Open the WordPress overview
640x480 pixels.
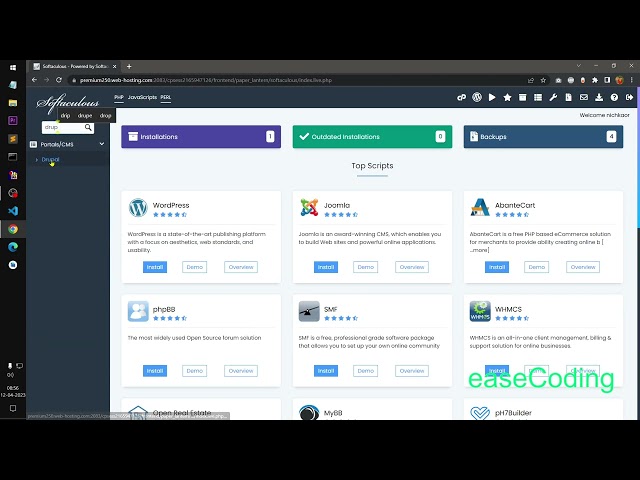tap(241, 267)
